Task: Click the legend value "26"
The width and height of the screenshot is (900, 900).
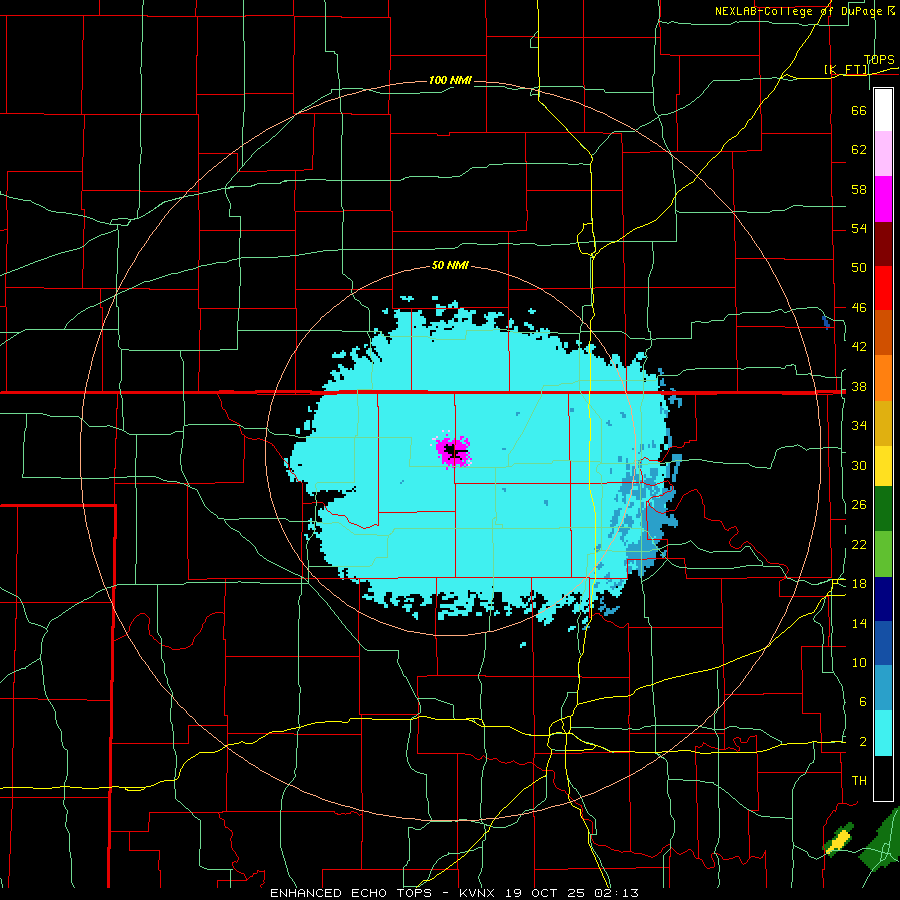Action: (x=859, y=505)
